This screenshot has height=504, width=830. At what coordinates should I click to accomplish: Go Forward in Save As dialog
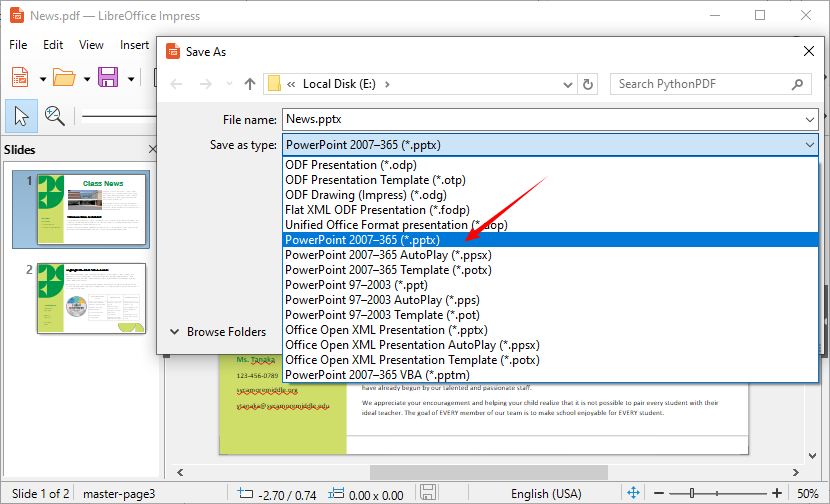[x=205, y=84]
